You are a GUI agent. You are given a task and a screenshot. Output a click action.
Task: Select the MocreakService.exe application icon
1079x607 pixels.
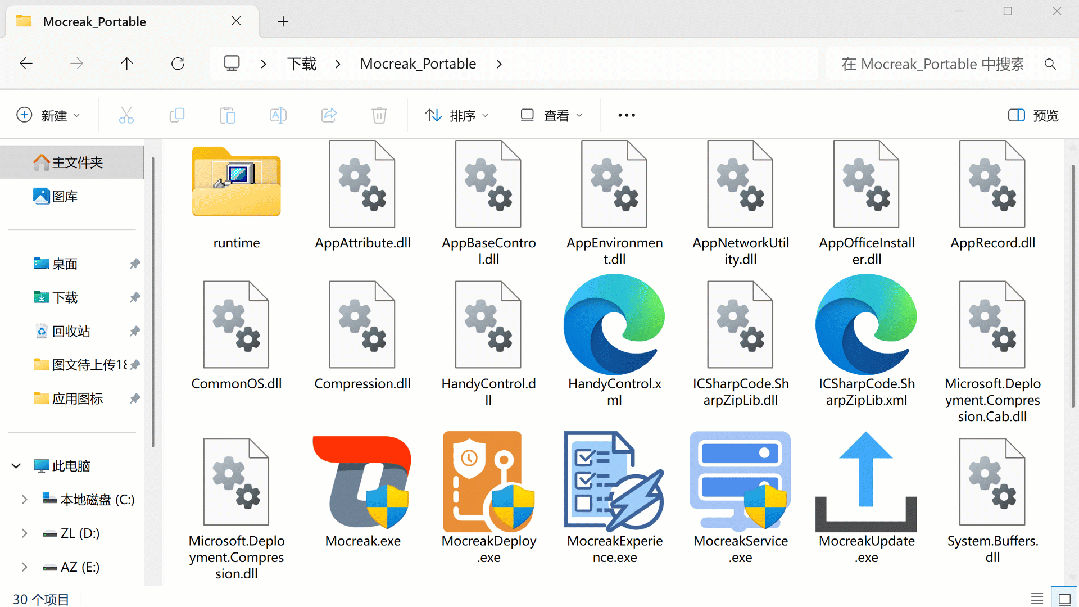click(x=740, y=482)
